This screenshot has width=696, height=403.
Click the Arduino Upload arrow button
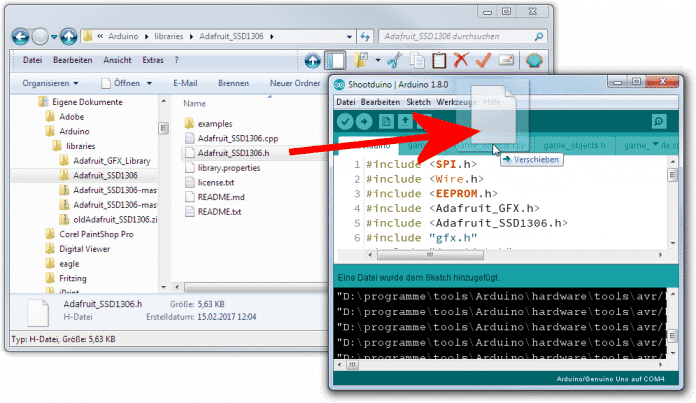pos(365,121)
